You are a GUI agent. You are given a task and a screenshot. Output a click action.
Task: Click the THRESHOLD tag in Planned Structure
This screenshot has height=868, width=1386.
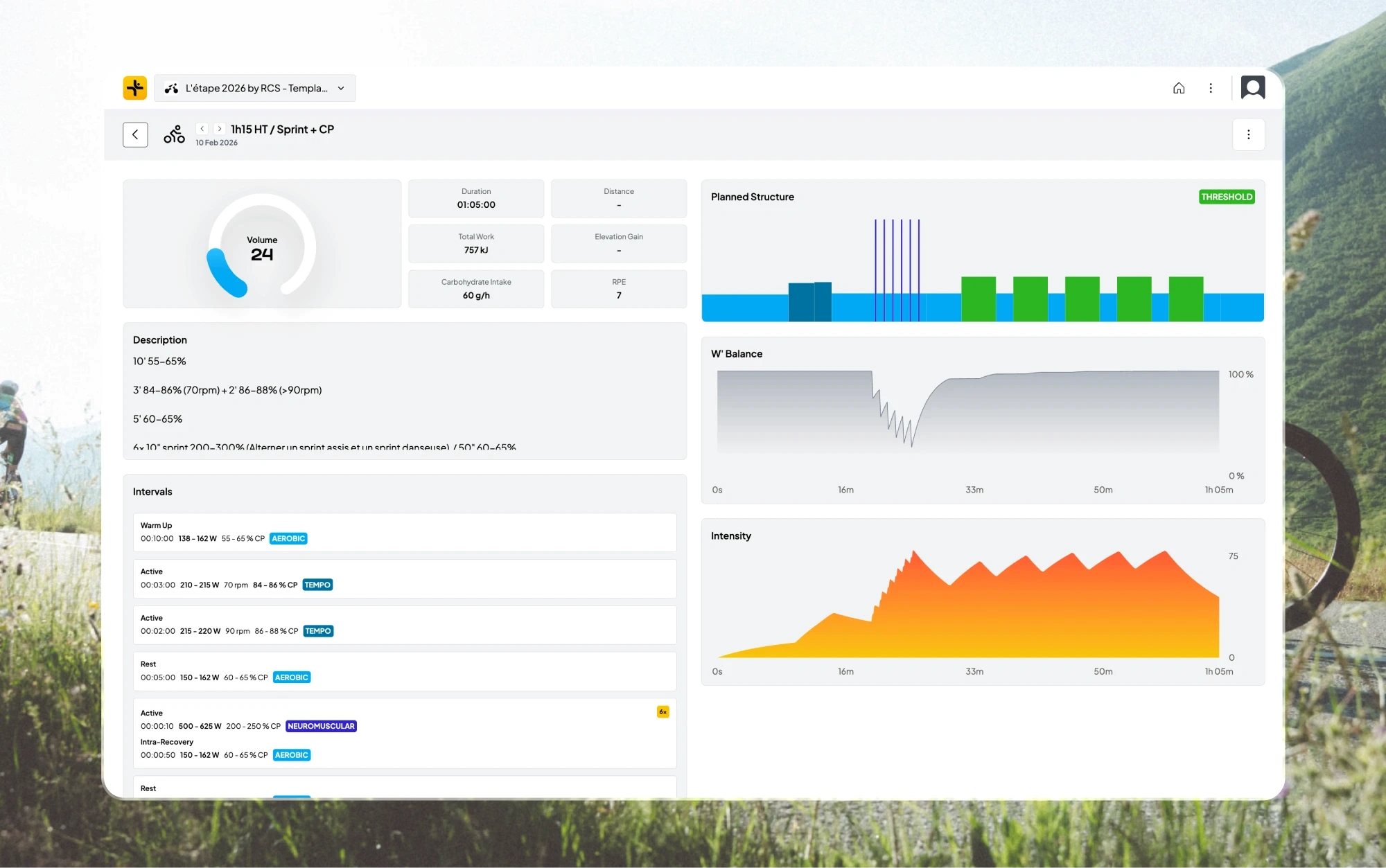1226,197
